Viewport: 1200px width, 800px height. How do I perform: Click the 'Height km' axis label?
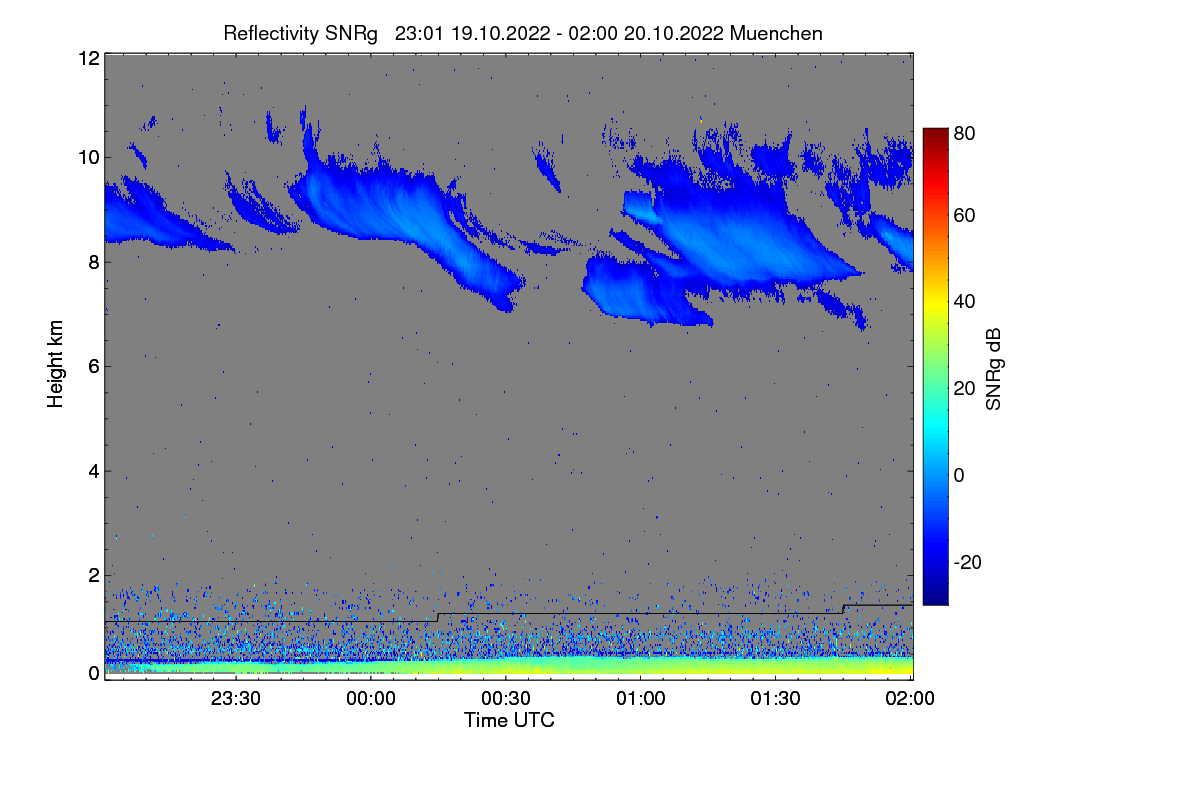click(x=56, y=364)
